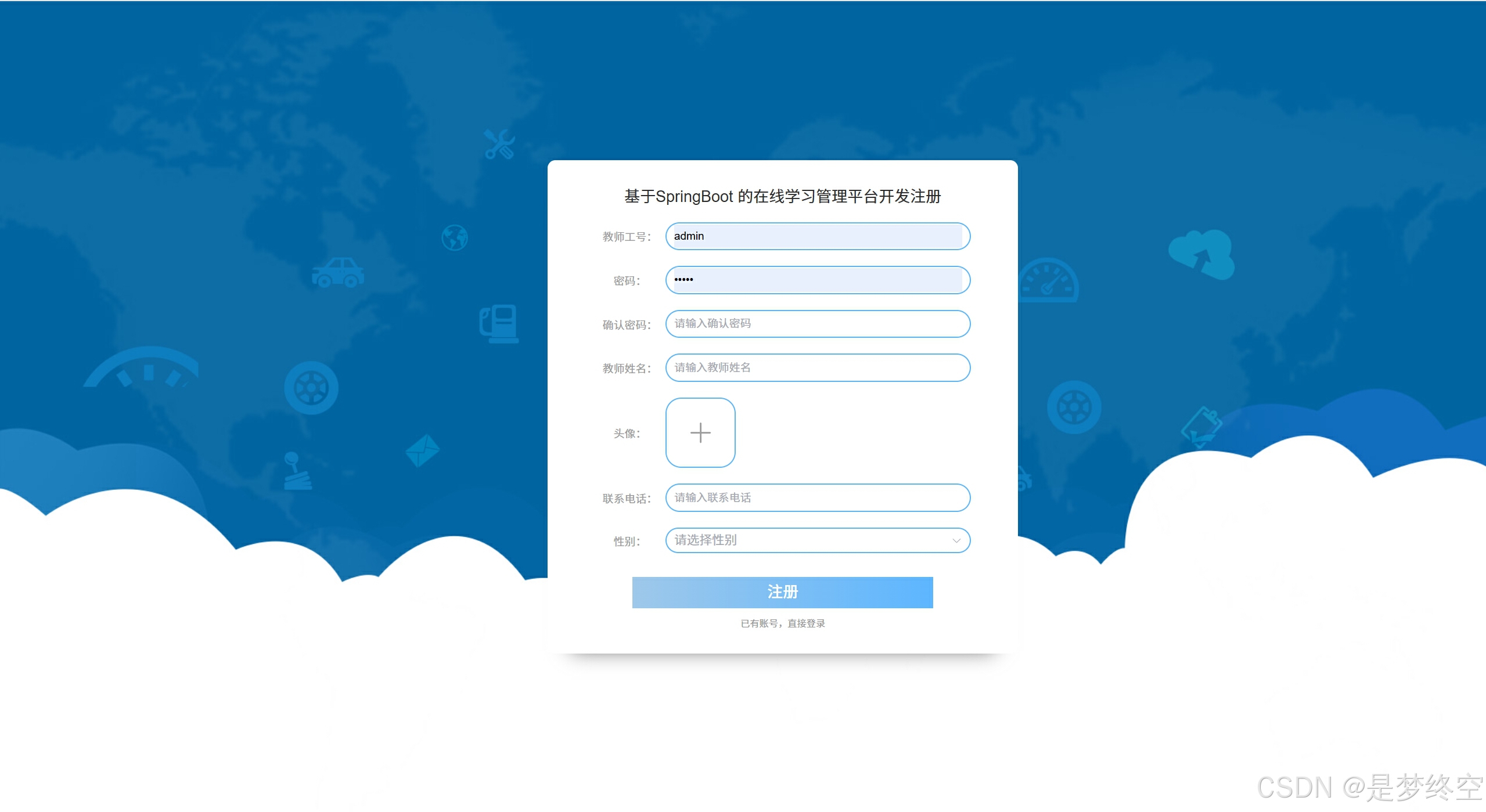This screenshot has width=1486, height=812.
Task: Click the globe icon in background
Action: click(454, 237)
